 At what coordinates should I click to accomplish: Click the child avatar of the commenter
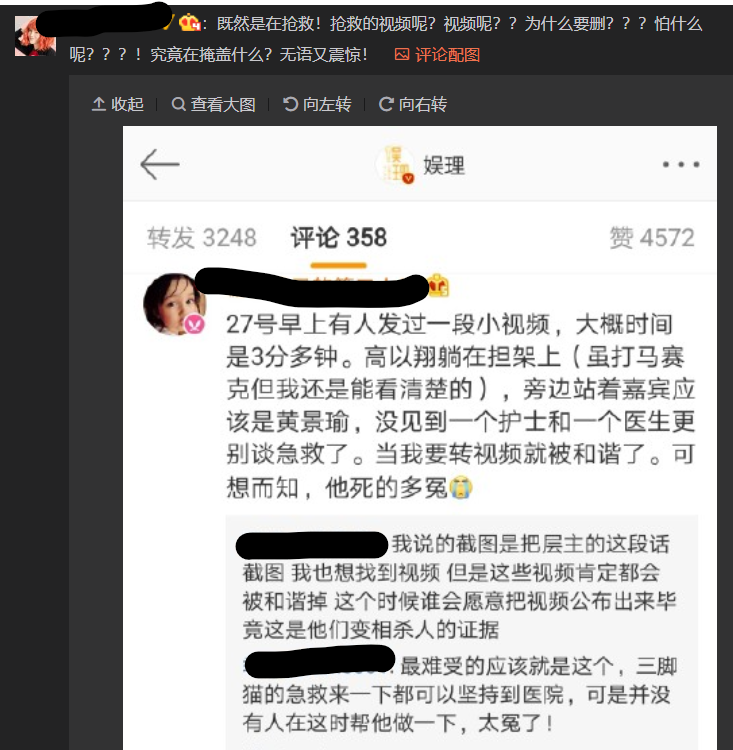[x=175, y=304]
